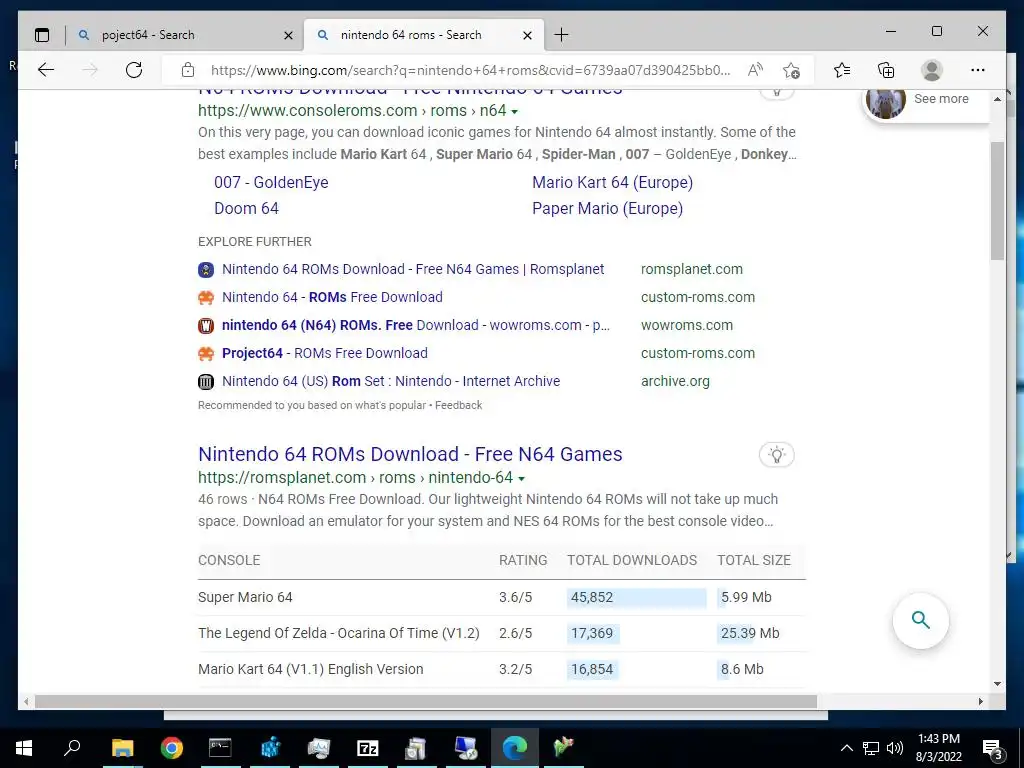The image size is (1024, 768).
Task: Open the volume control tray icon
Action: tap(895, 748)
